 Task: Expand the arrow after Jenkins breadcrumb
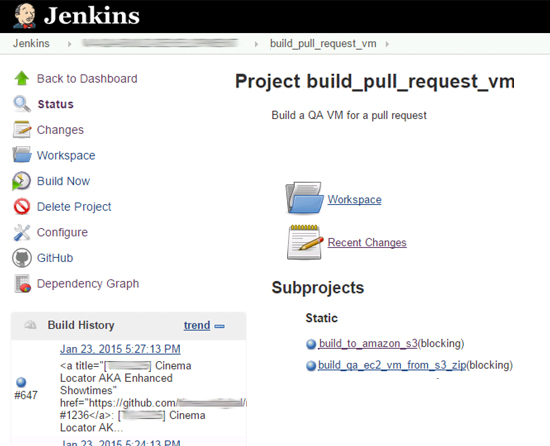(70, 44)
